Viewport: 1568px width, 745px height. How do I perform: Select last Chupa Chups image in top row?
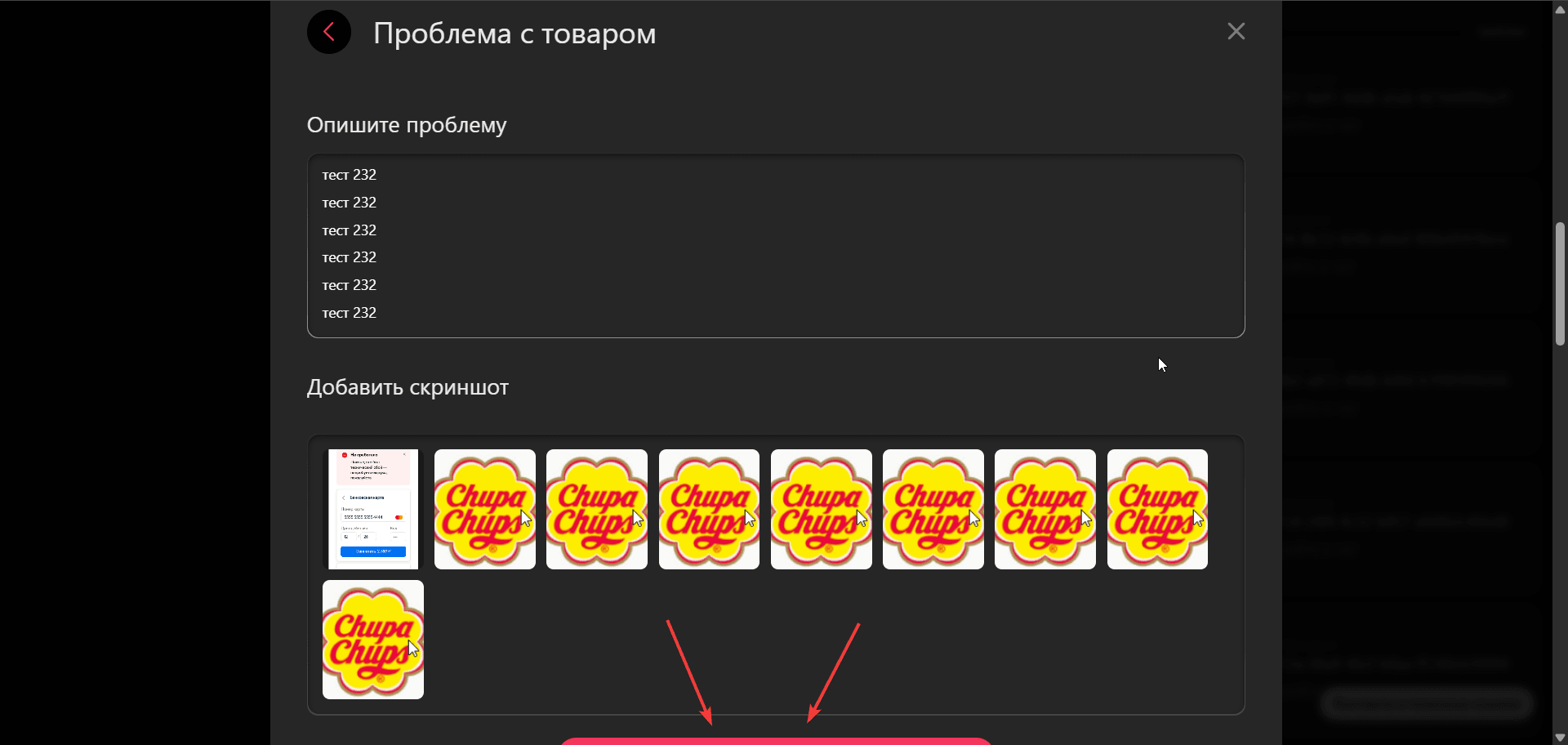pos(1157,509)
